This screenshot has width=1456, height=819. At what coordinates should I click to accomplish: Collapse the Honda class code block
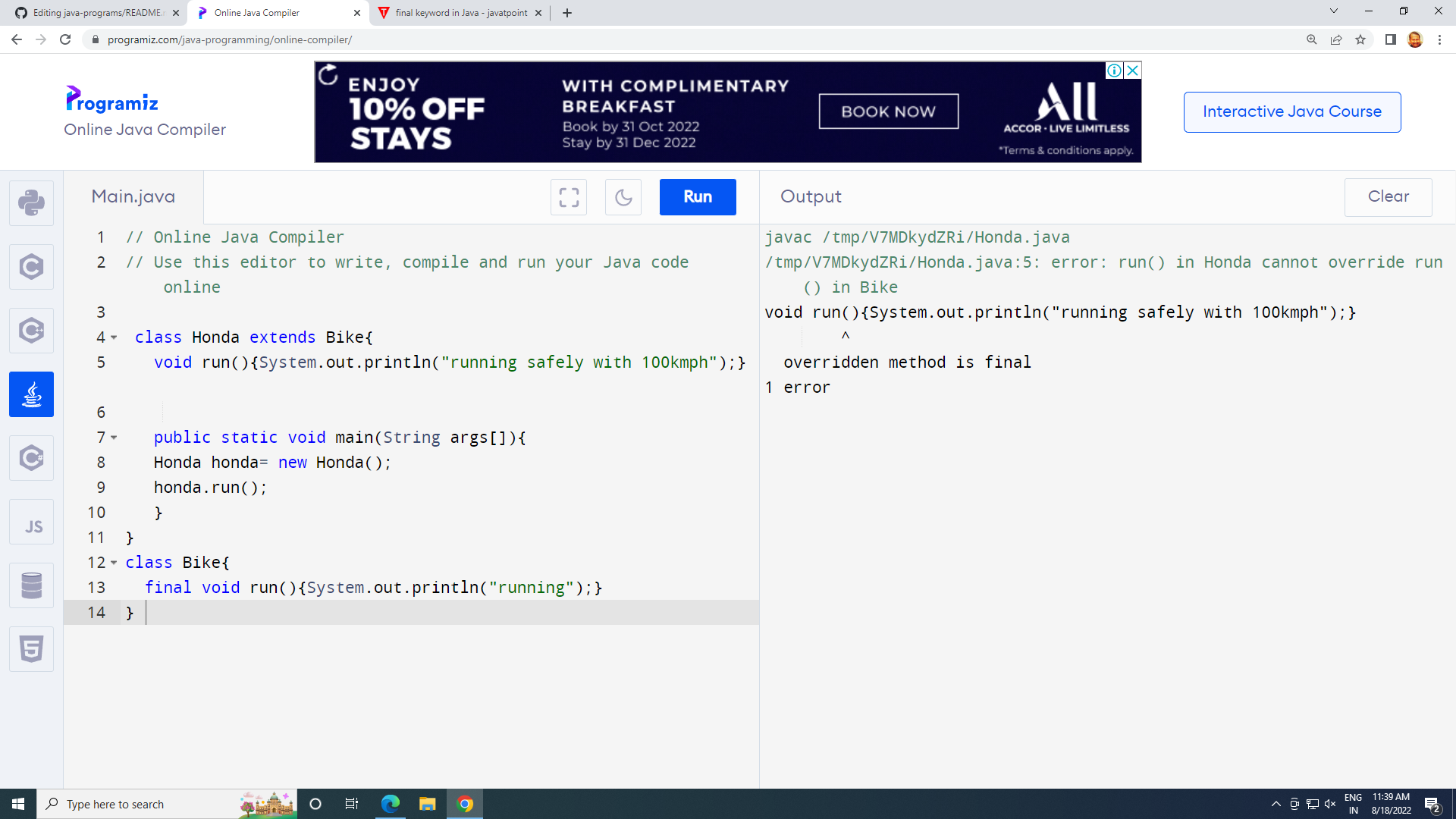click(113, 337)
